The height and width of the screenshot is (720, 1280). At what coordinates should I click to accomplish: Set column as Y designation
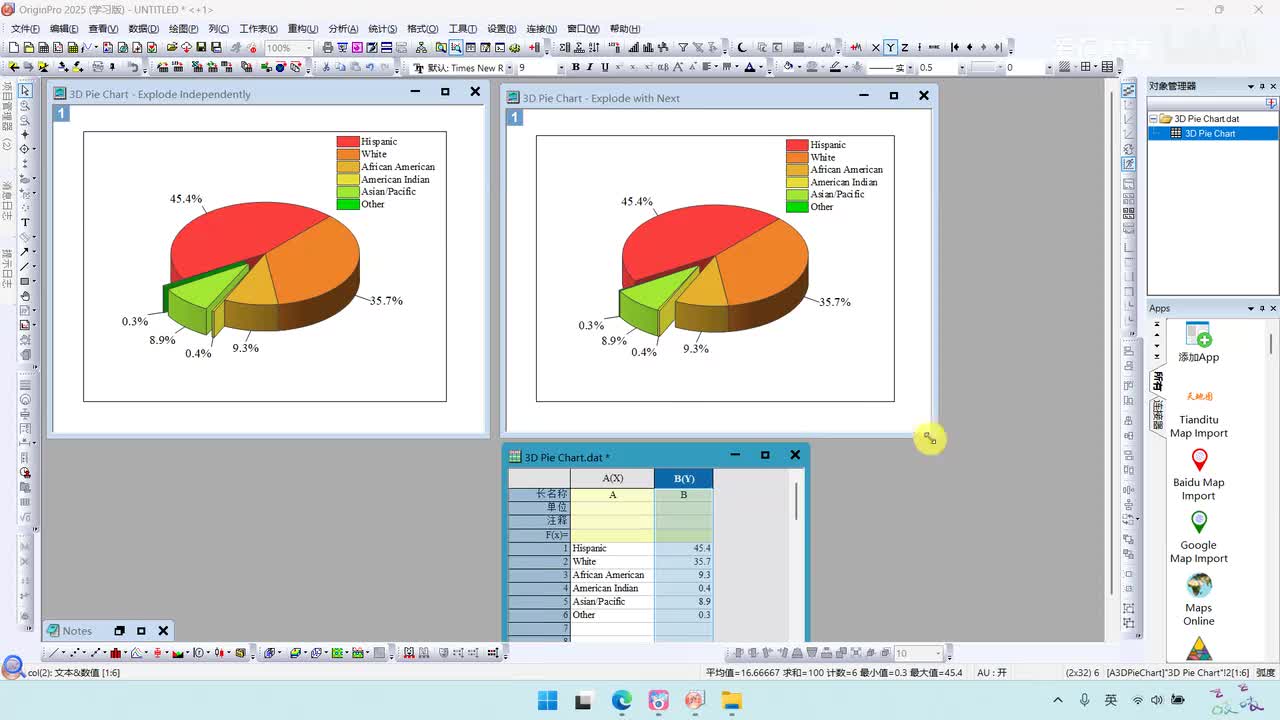click(x=890, y=47)
